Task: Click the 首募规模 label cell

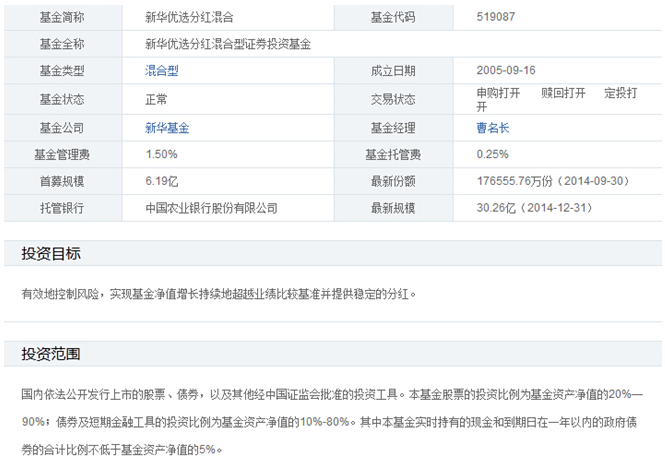Action: pyautogui.click(x=63, y=182)
